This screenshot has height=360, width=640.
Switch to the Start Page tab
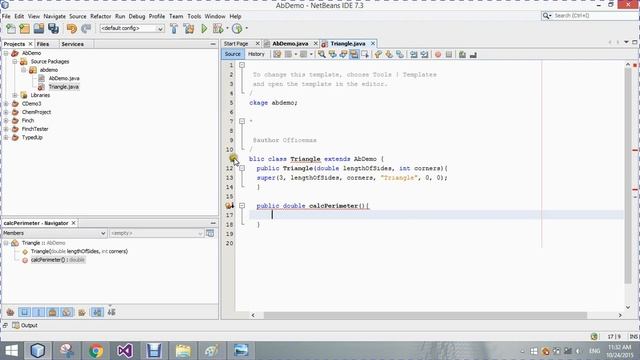[x=236, y=44]
